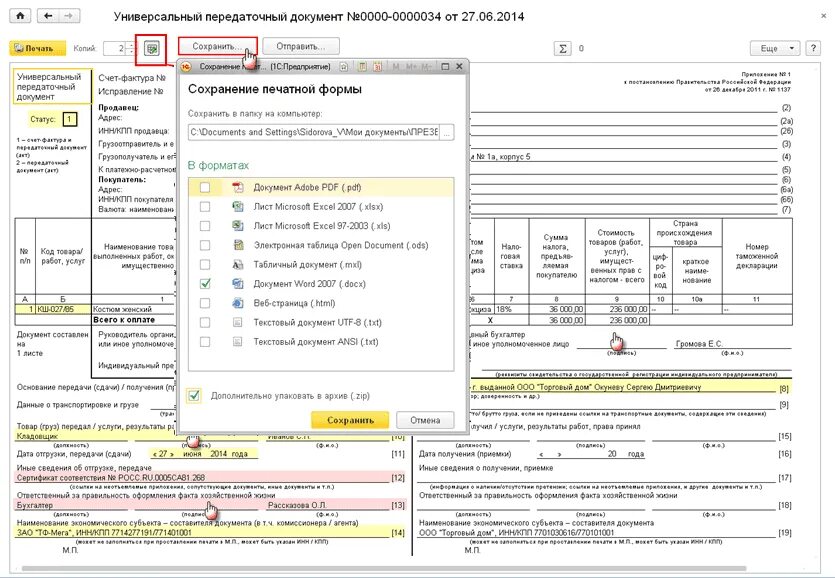The image size is (835, 578).
Task: Tick Табличный документ (.mxl) checkbox
Action: (x=205, y=264)
